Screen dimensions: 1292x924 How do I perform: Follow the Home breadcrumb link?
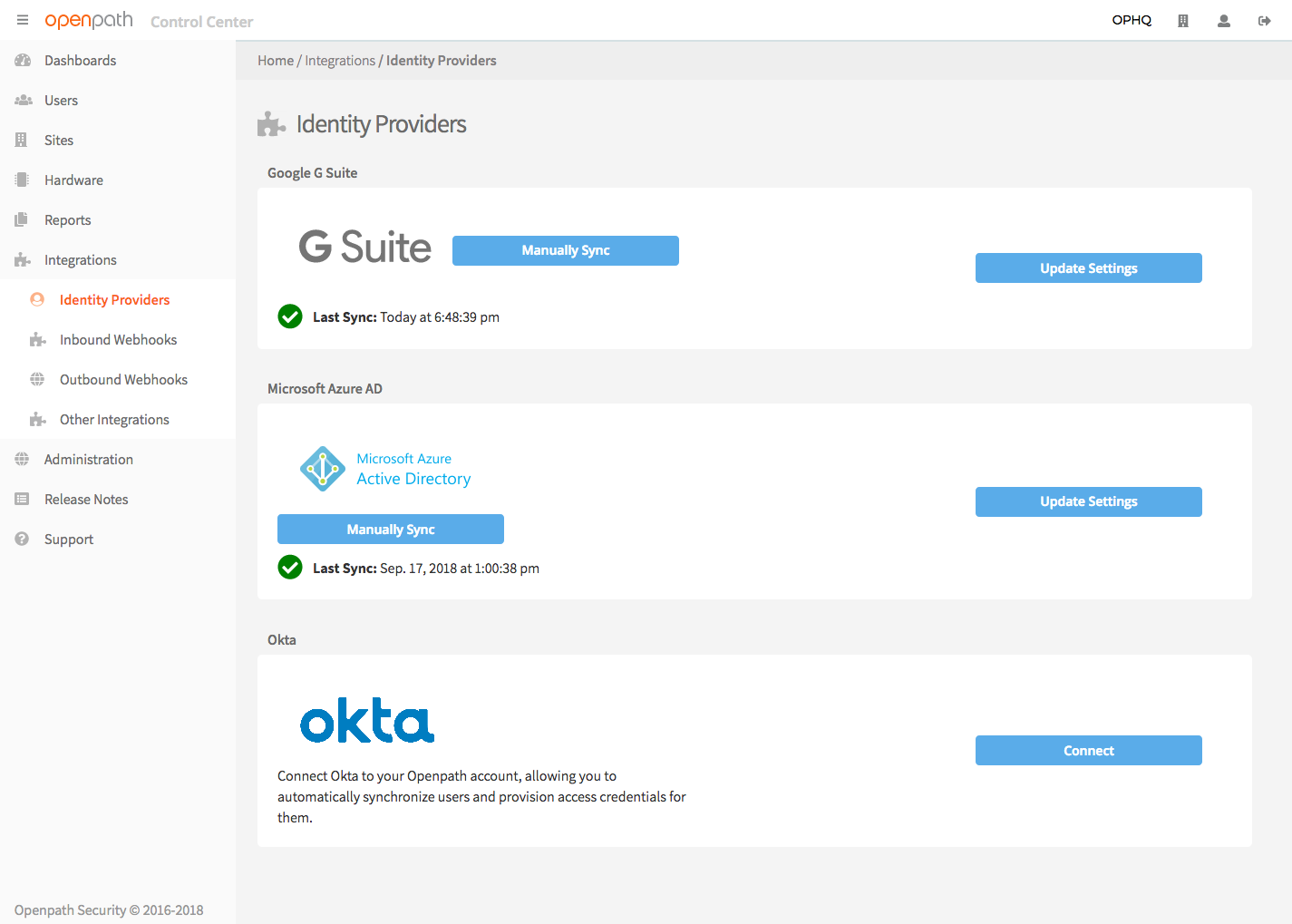click(x=276, y=61)
